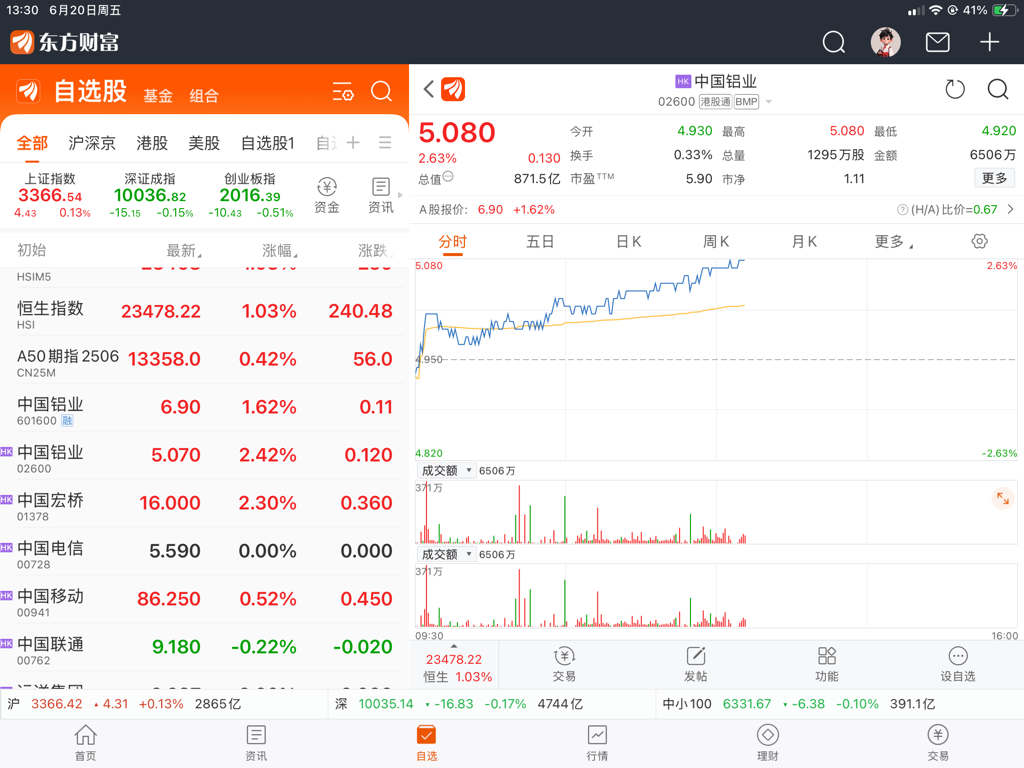Screen dimensions: 1024x768
Task: Switch chart to 周K view
Action: coord(716,242)
